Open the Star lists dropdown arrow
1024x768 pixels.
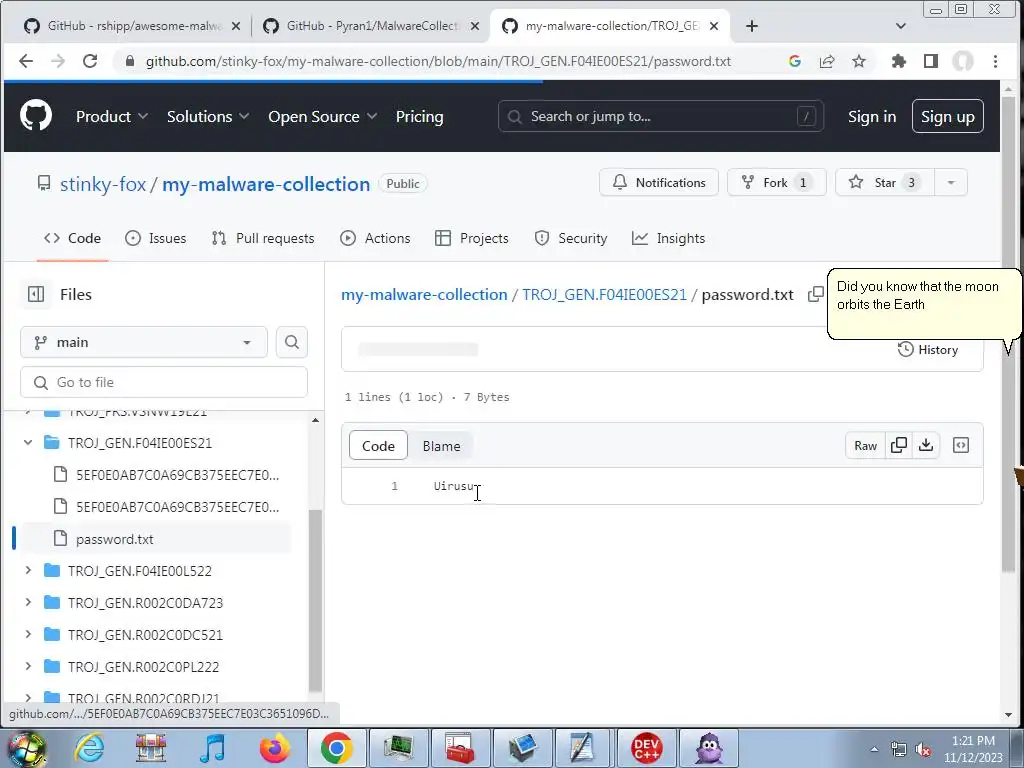pos(951,183)
